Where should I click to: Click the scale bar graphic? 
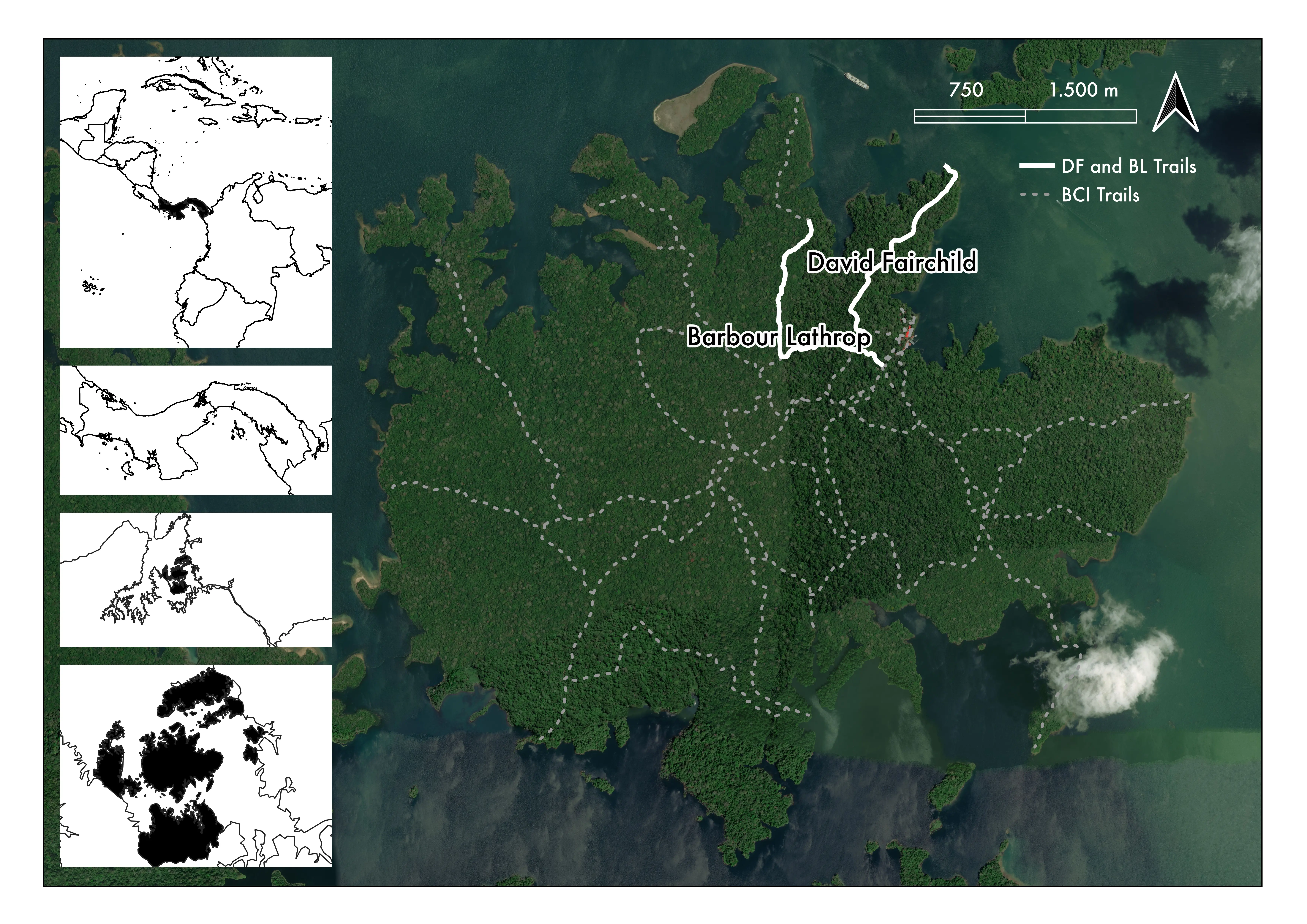click(x=1025, y=116)
